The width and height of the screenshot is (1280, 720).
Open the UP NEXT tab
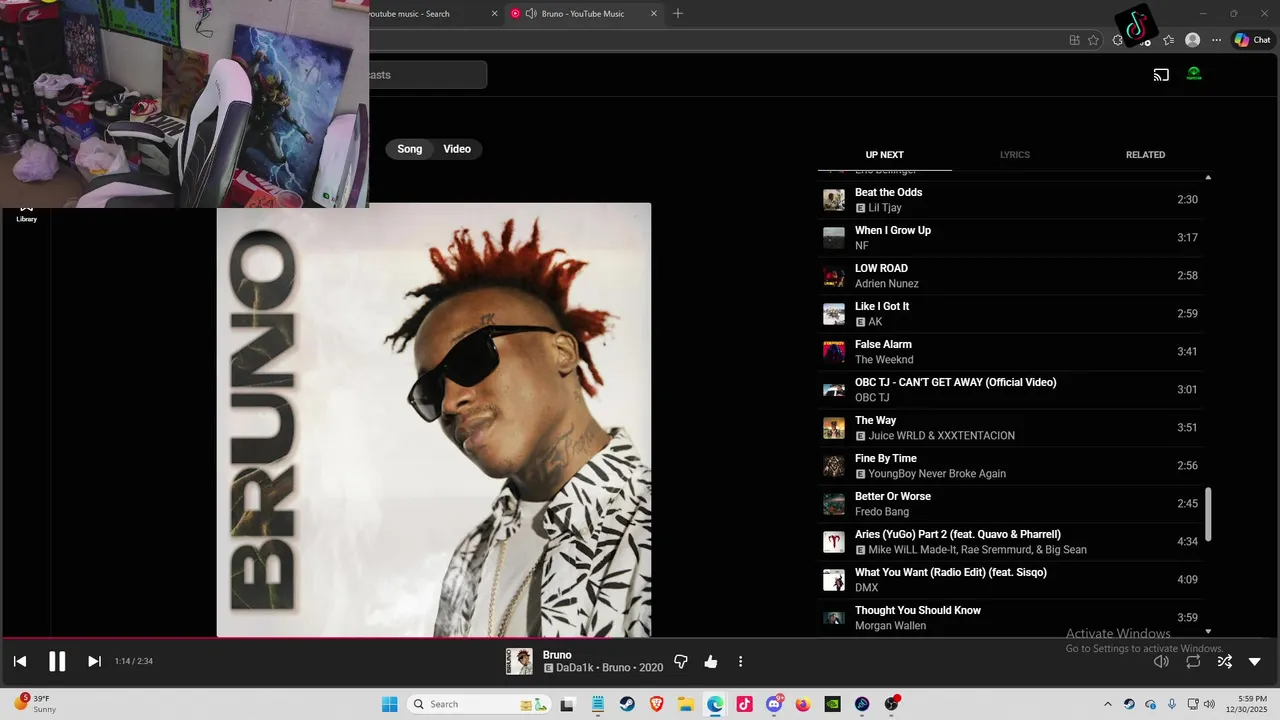coord(884,155)
